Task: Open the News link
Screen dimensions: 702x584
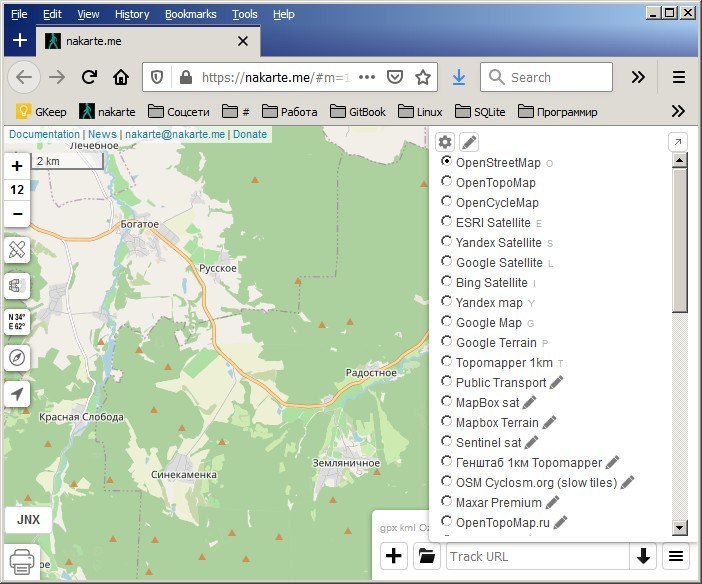Action: click(102, 134)
